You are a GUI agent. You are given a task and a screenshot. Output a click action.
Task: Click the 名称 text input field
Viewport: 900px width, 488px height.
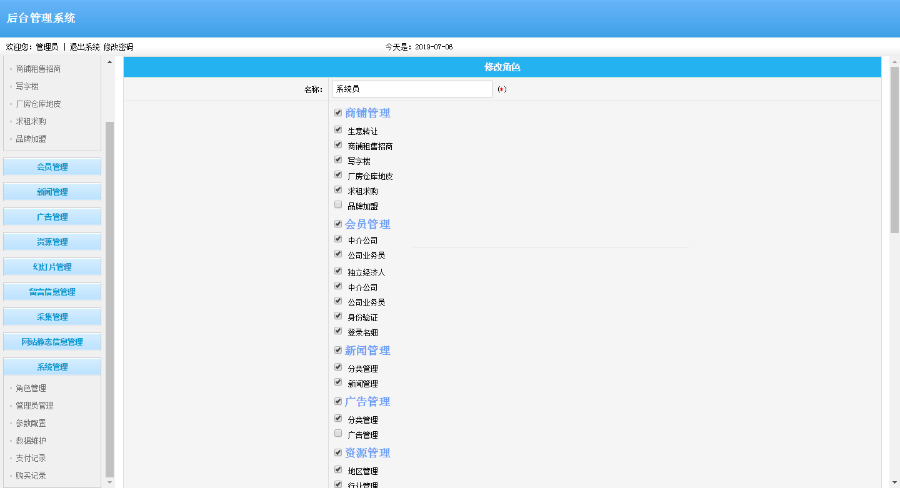[x=411, y=89]
